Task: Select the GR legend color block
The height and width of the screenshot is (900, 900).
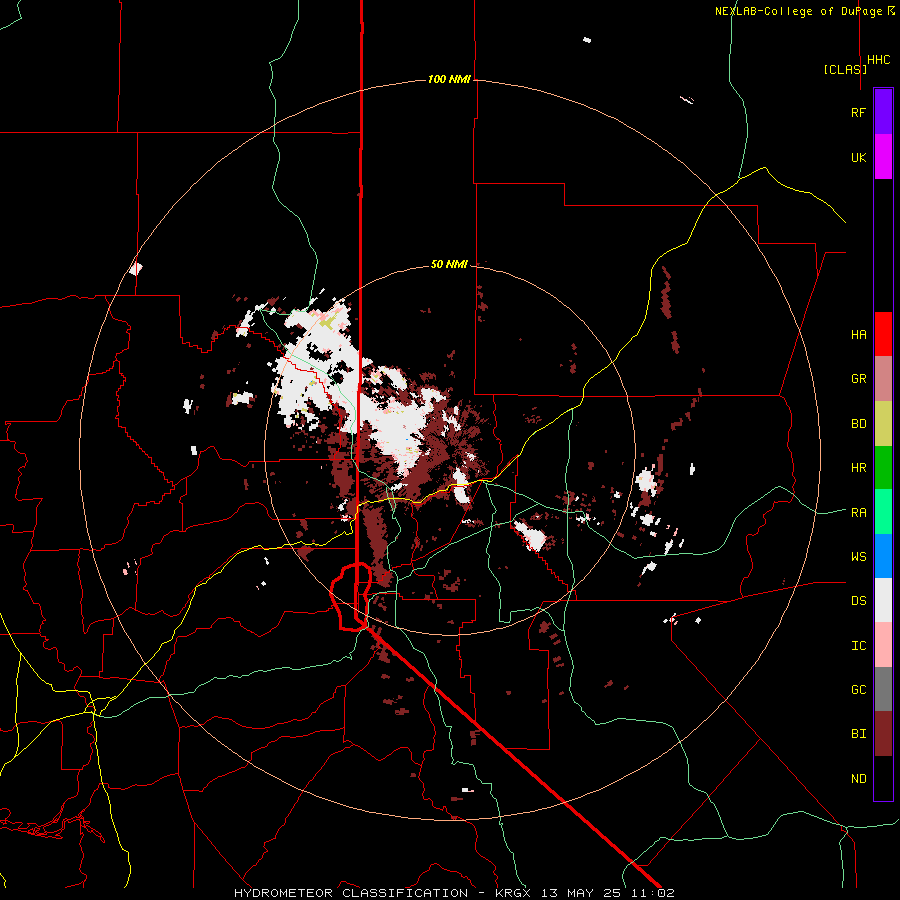Action: (x=883, y=379)
